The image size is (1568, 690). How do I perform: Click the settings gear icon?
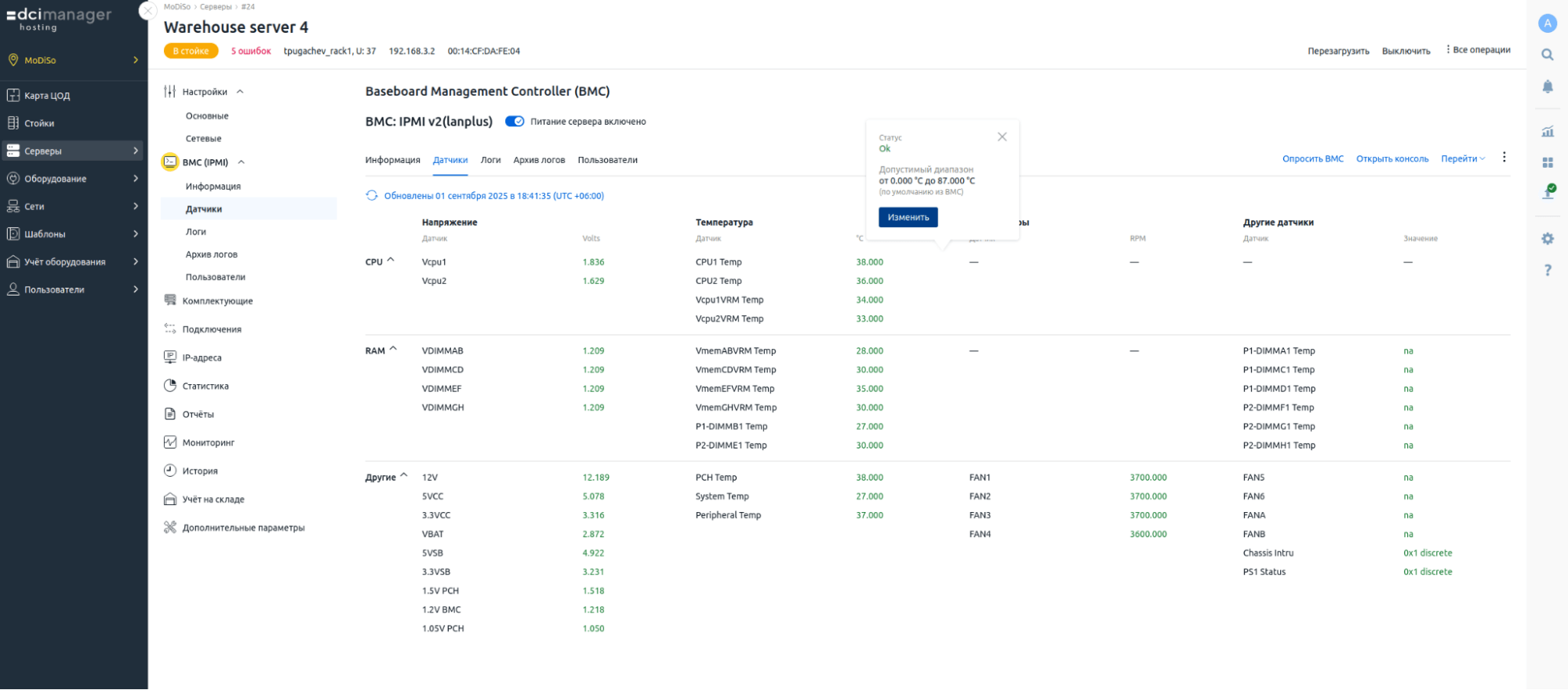click(1547, 238)
